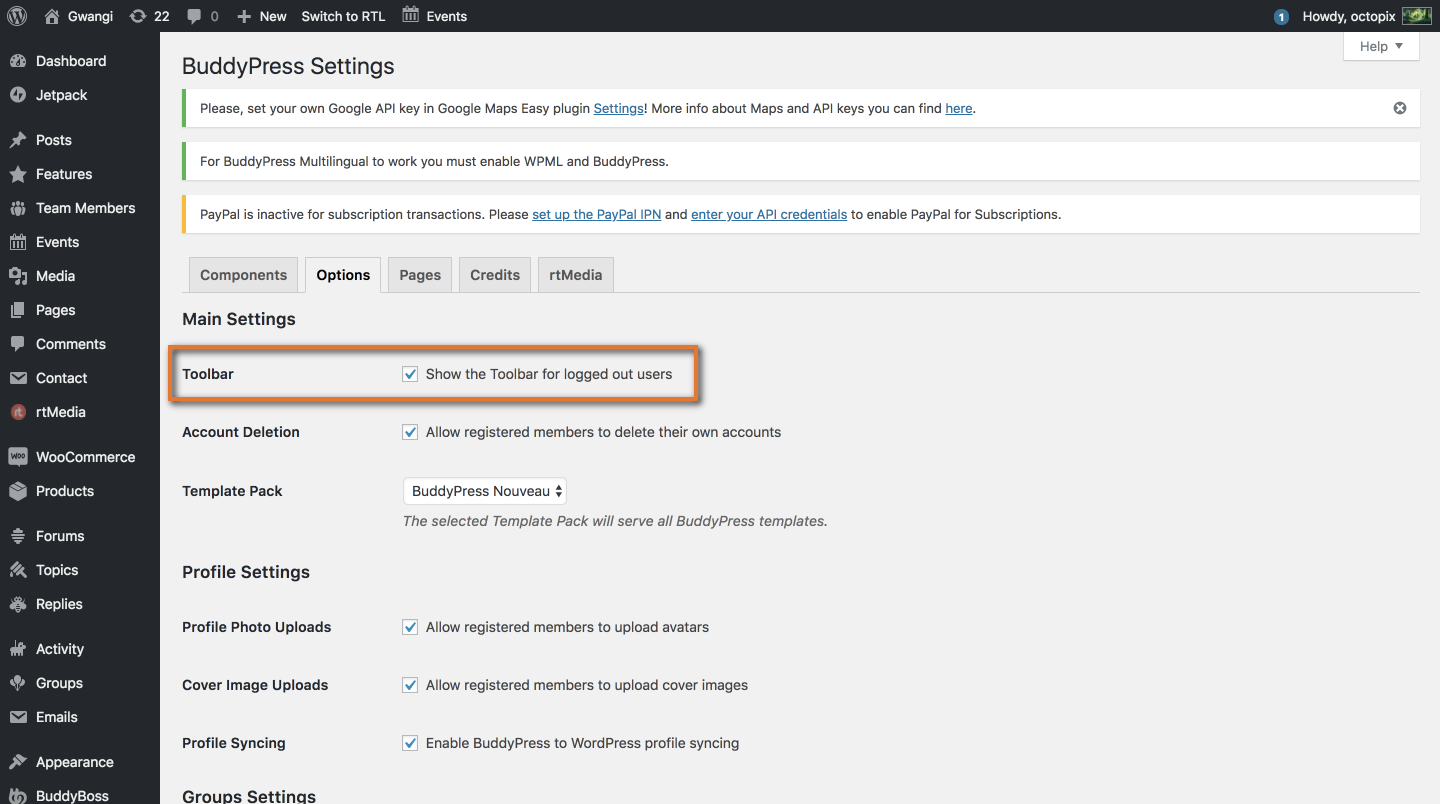This screenshot has height=804, width=1440.
Task: Click the plus New icon
Action: point(244,17)
